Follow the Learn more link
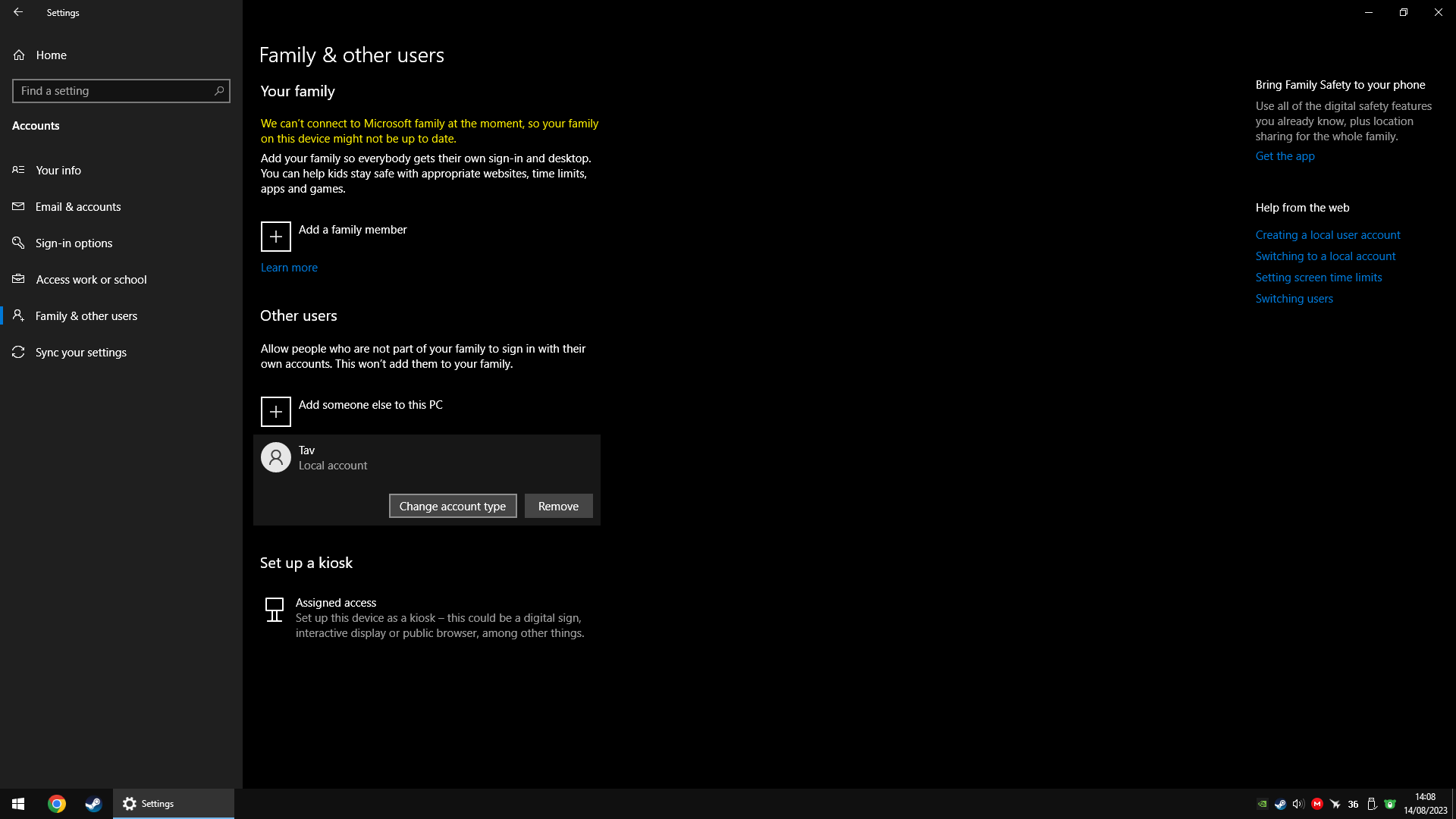 [289, 267]
